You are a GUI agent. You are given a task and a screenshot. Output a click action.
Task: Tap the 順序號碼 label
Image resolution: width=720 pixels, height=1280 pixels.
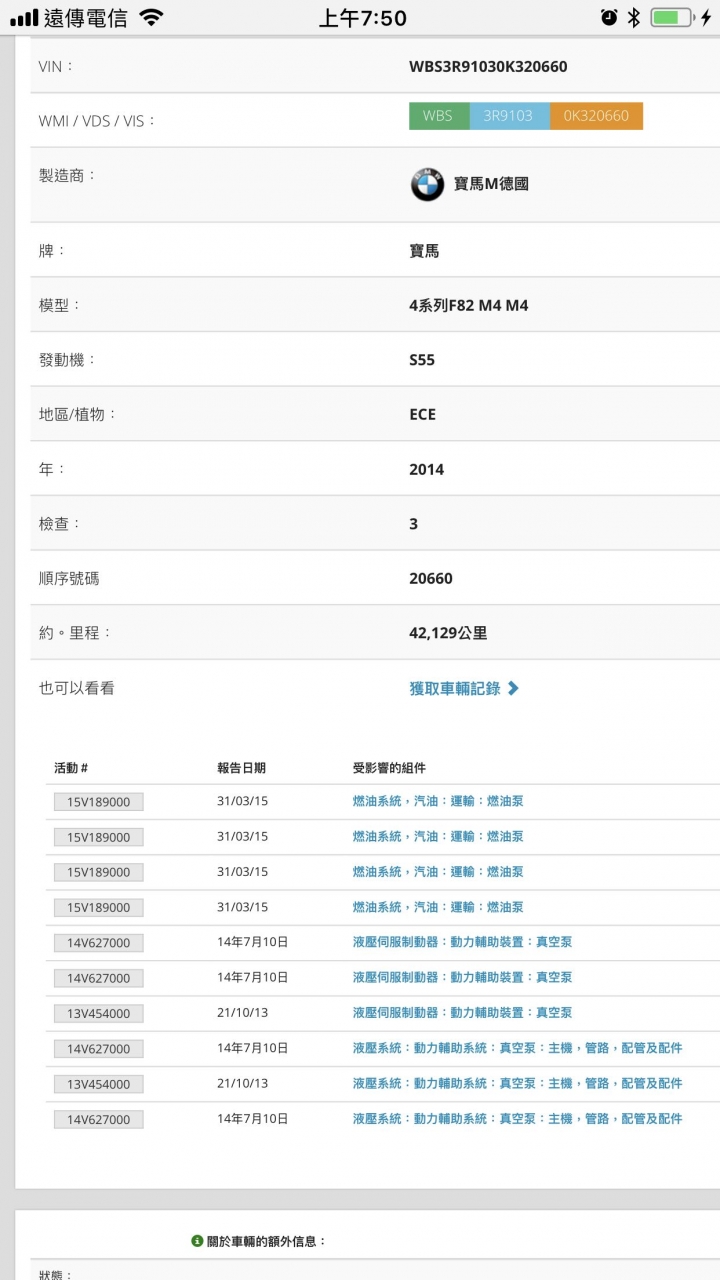[x=69, y=578]
